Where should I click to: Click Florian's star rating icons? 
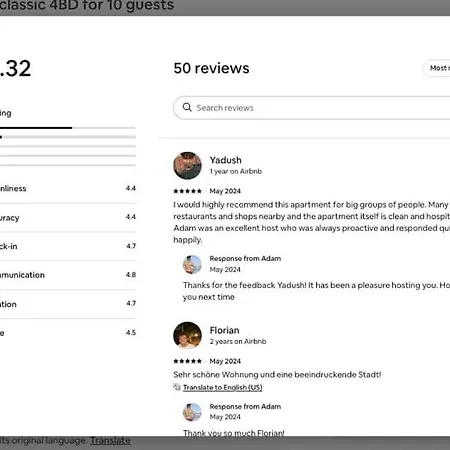(187, 361)
